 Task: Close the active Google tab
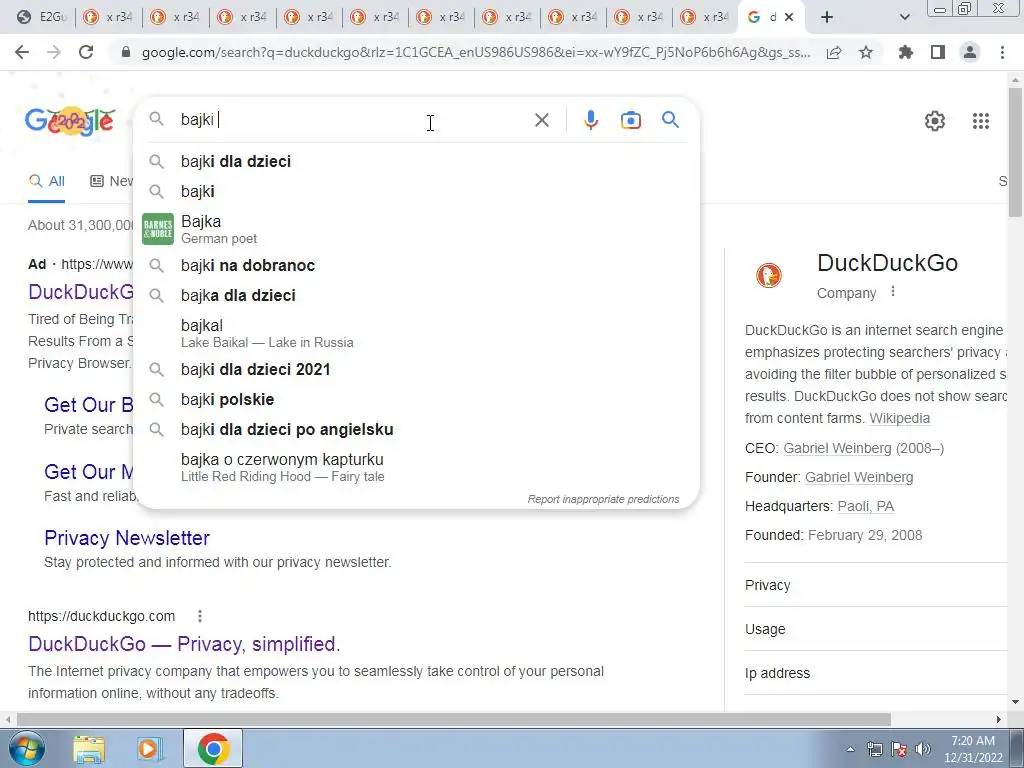pyautogui.click(x=789, y=18)
